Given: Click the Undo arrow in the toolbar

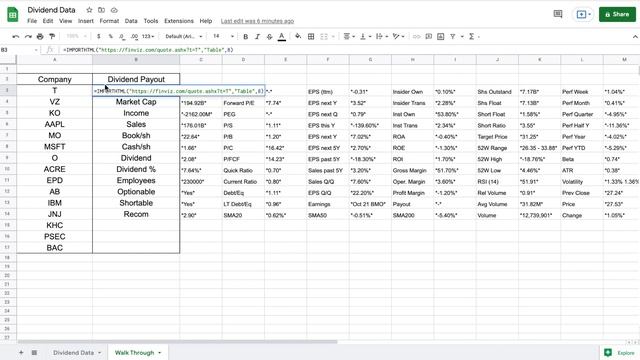Looking at the screenshot, I should click(x=16, y=37).
